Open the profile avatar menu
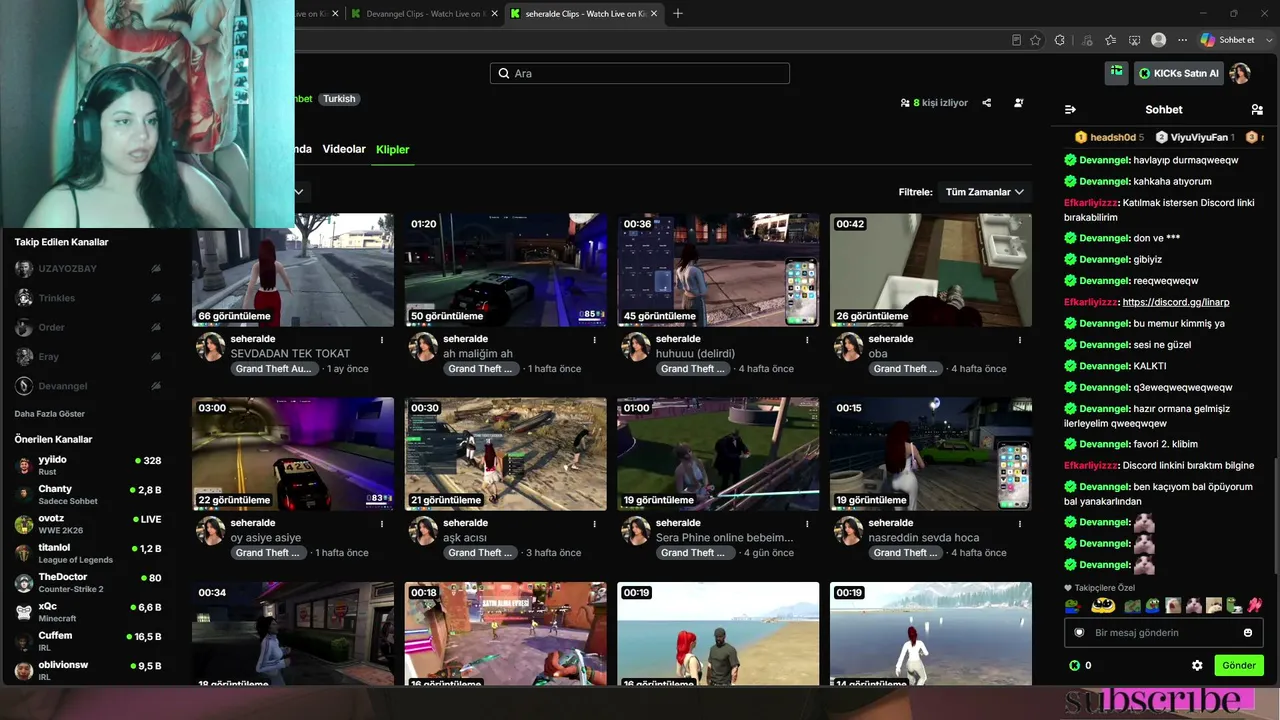1280x720 pixels. coord(1240,73)
